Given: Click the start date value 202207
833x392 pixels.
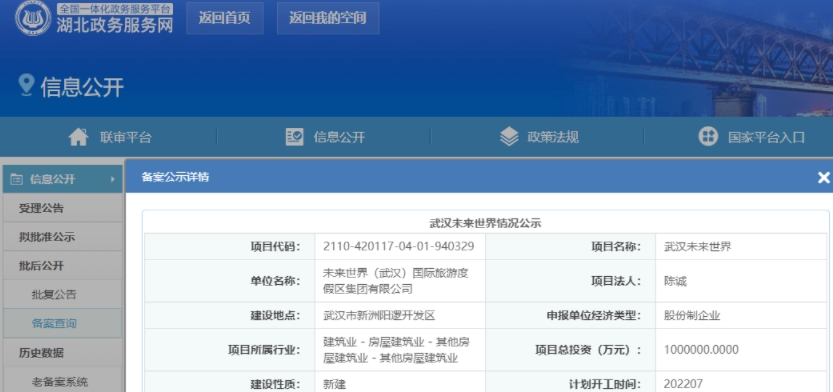Looking at the screenshot, I should (683, 384).
